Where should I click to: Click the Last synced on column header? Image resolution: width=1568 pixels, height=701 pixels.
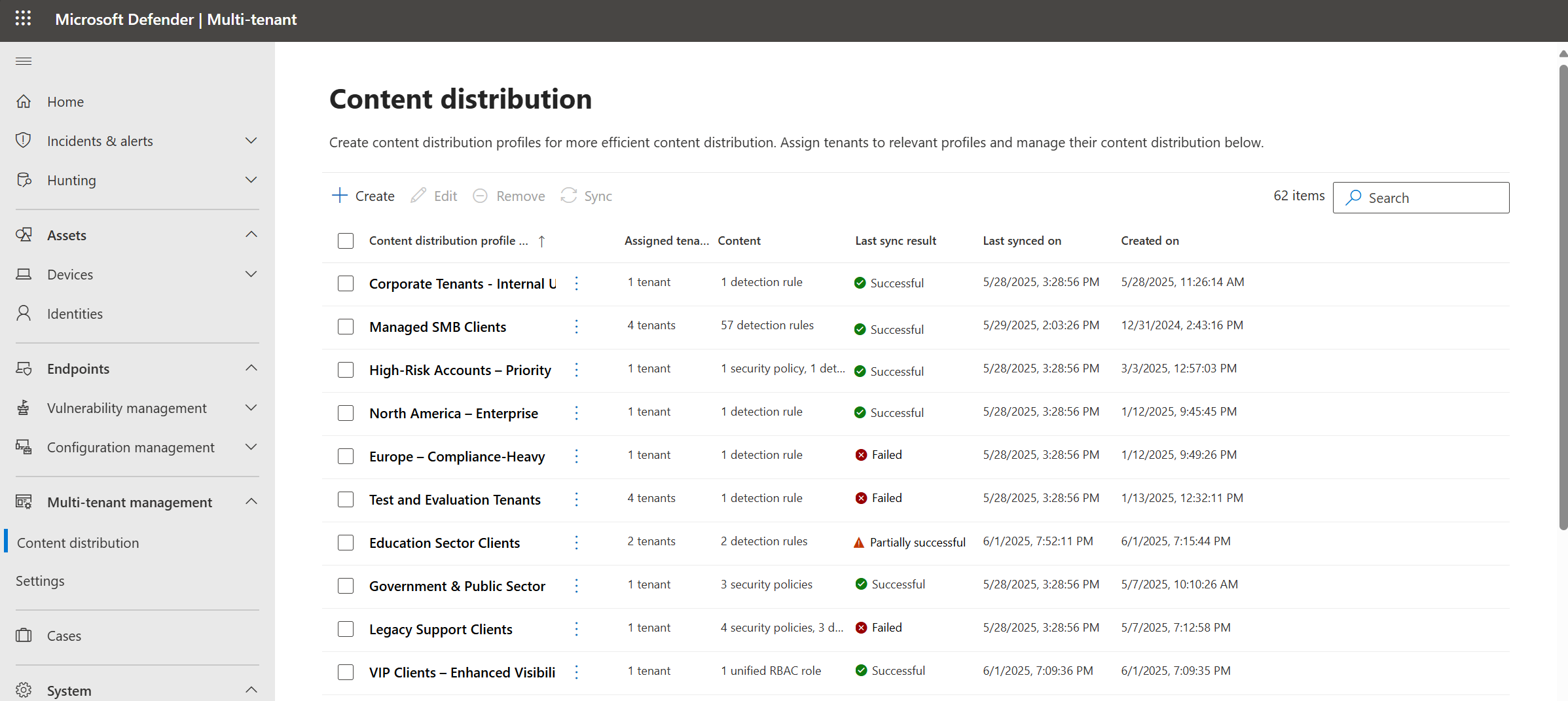coord(1021,240)
